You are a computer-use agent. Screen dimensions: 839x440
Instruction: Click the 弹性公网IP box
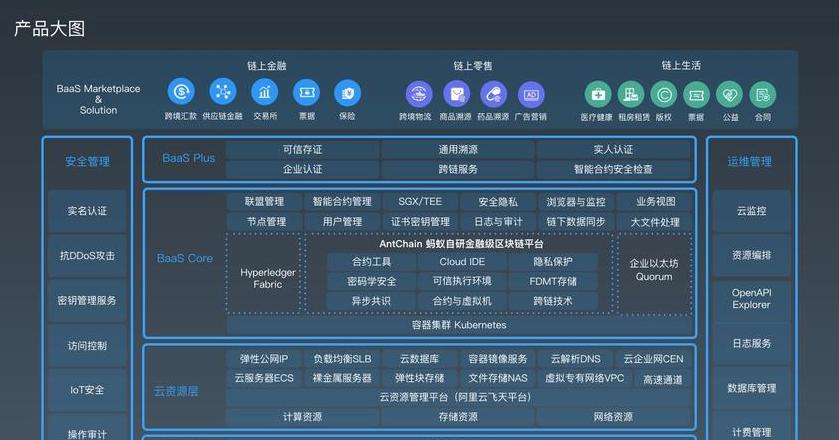coord(264,359)
